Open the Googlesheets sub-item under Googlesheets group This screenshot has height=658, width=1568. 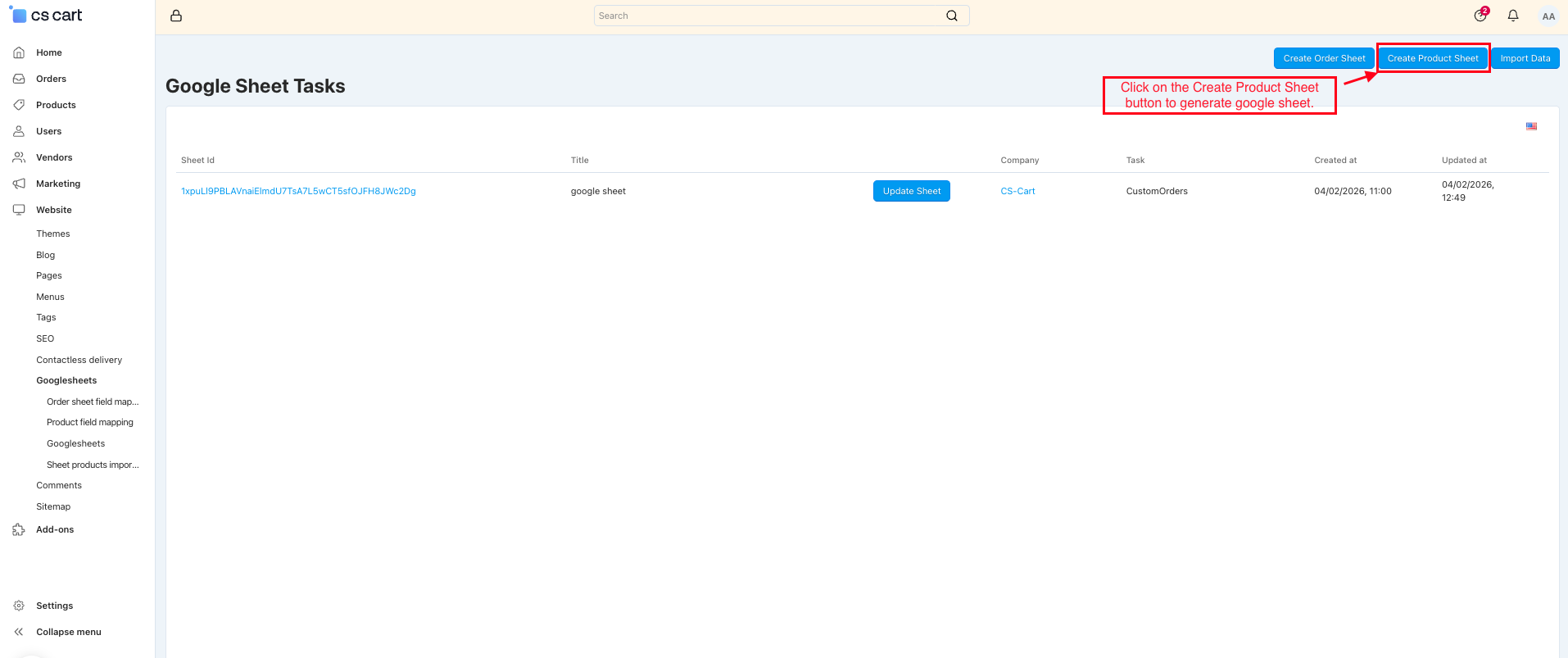click(x=75, y=443)
